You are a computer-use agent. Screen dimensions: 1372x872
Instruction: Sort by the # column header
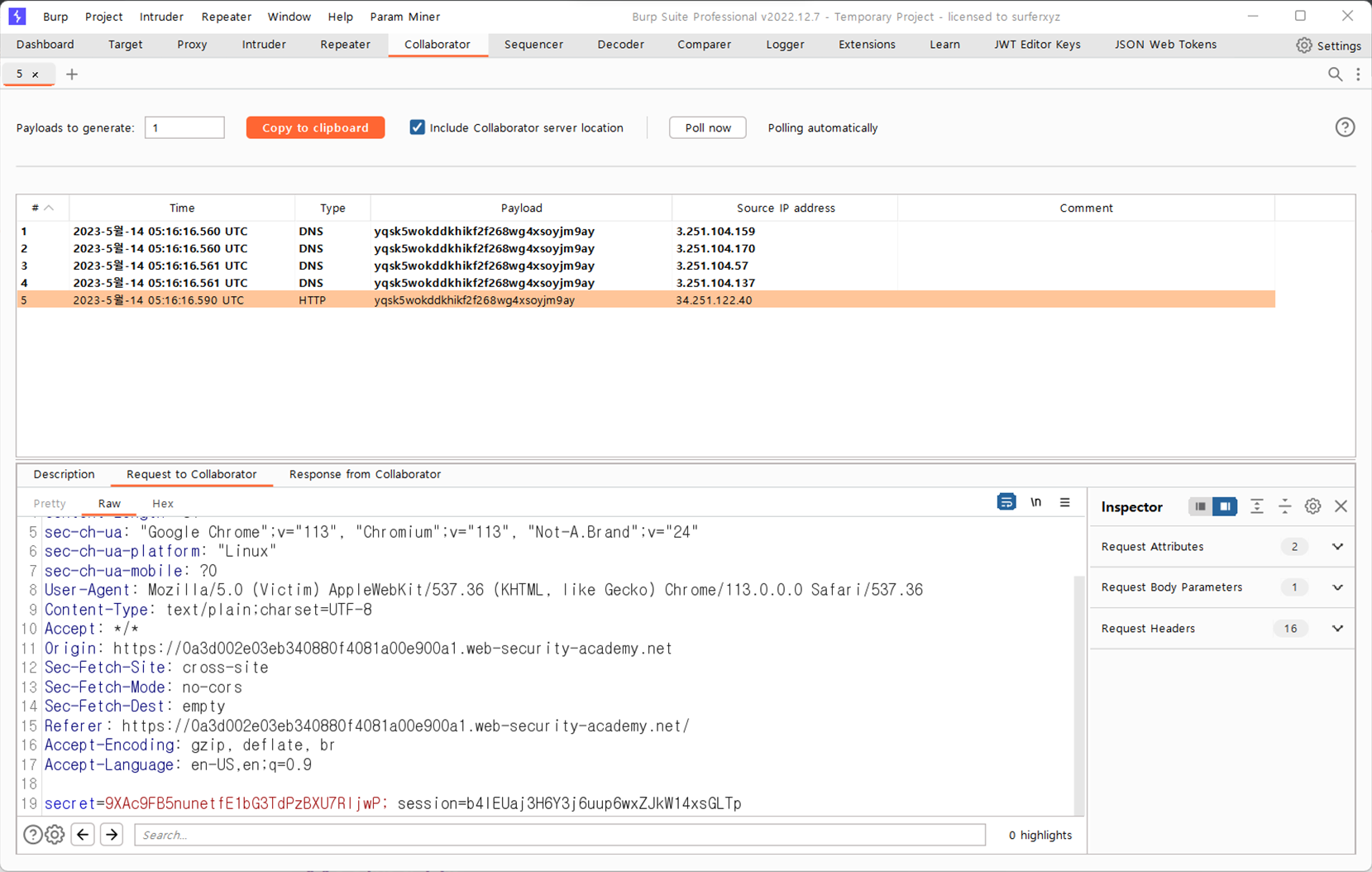click(42, 208)
